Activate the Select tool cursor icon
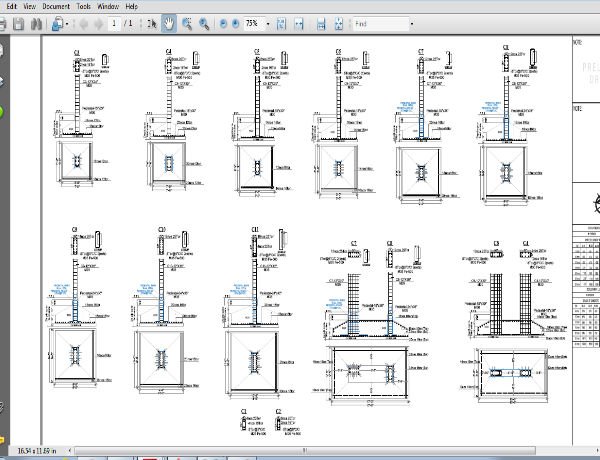 pyautogui.click(x=150, y=22)
